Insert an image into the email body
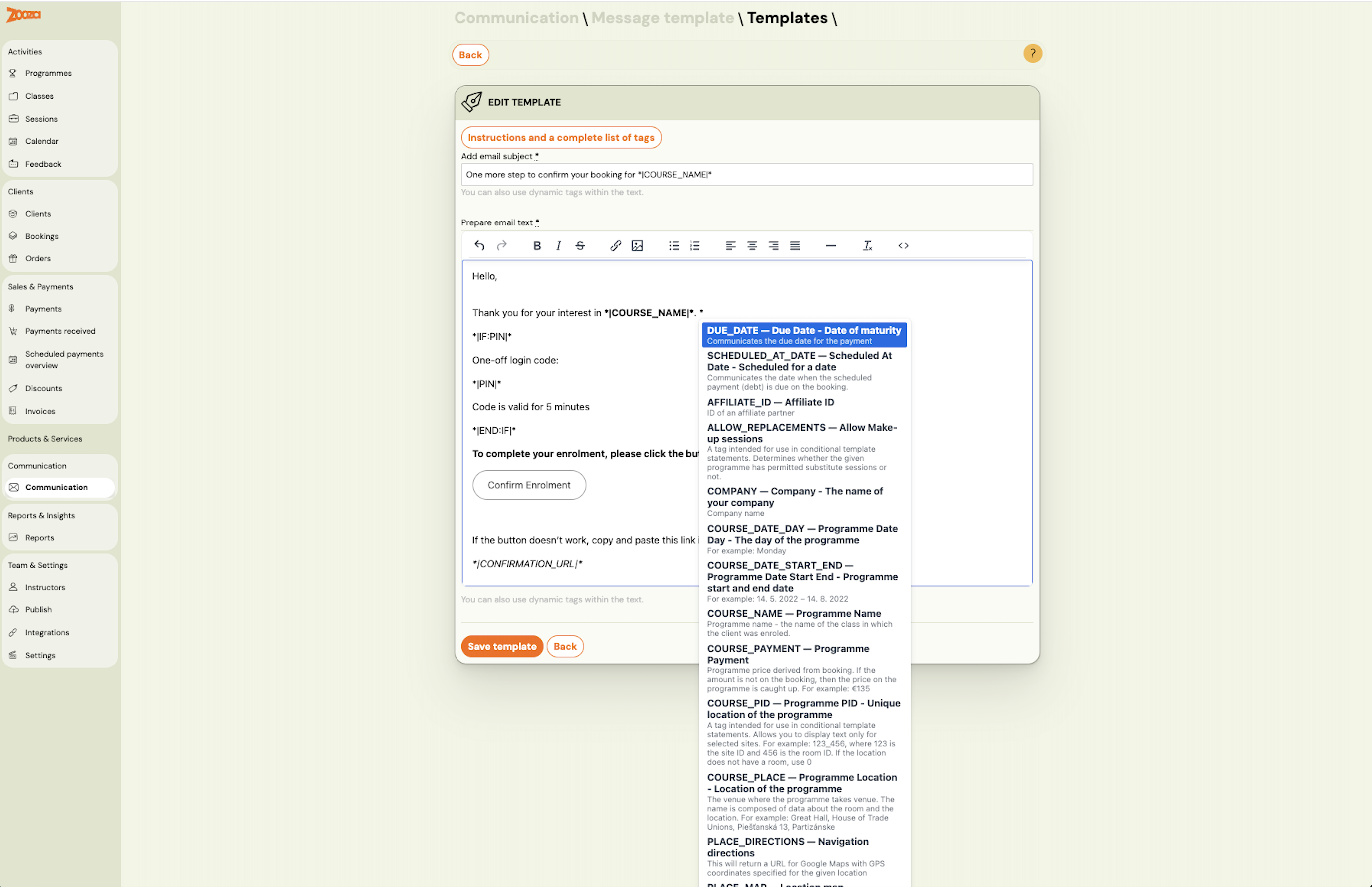The image size is (1372, 887). click(637, 245)
